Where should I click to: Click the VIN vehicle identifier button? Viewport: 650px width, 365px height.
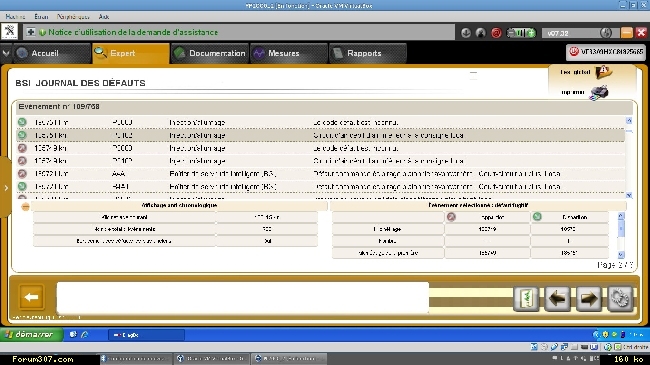606,52
